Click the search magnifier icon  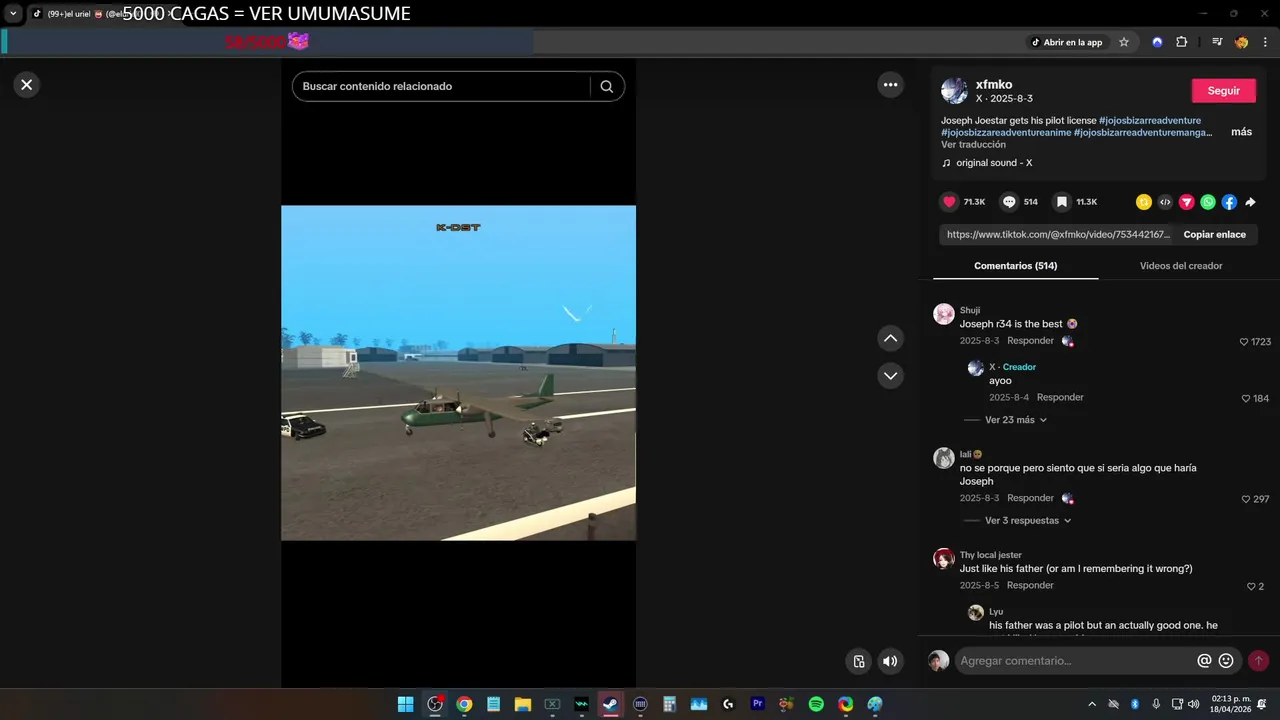[606, 86]
